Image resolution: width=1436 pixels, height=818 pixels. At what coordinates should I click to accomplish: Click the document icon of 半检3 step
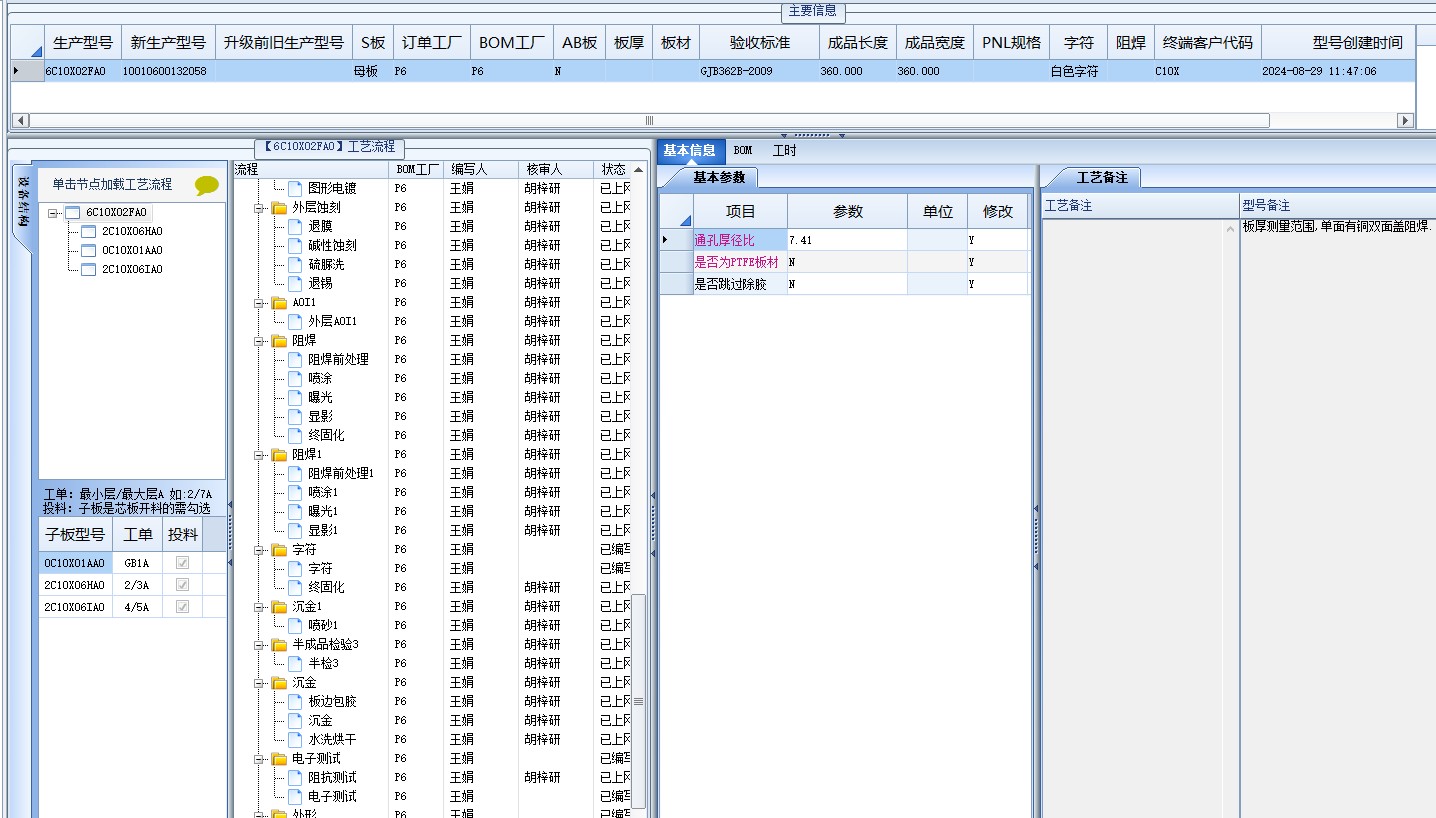click(295, 663)
